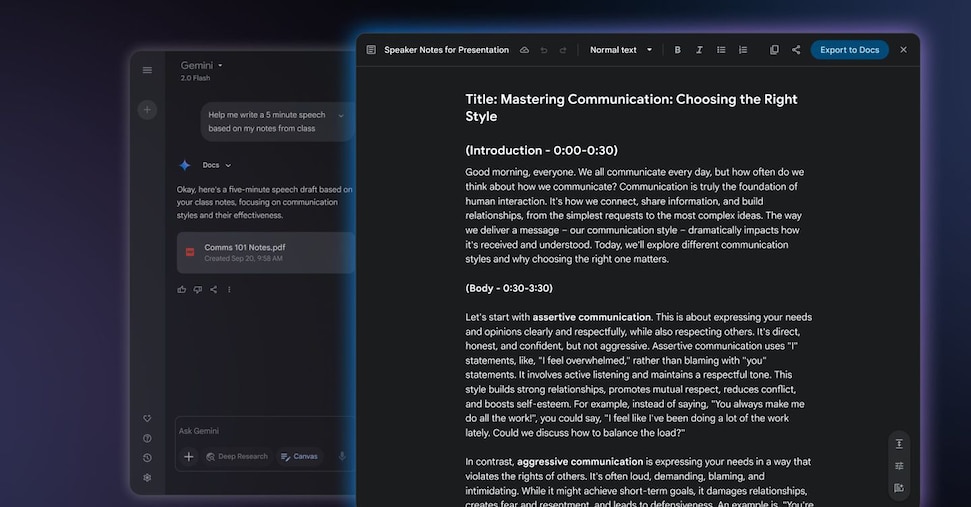Toggle the Deep Research chip
The width and height of the screenshot is (971, 507).
pos(237,457)
